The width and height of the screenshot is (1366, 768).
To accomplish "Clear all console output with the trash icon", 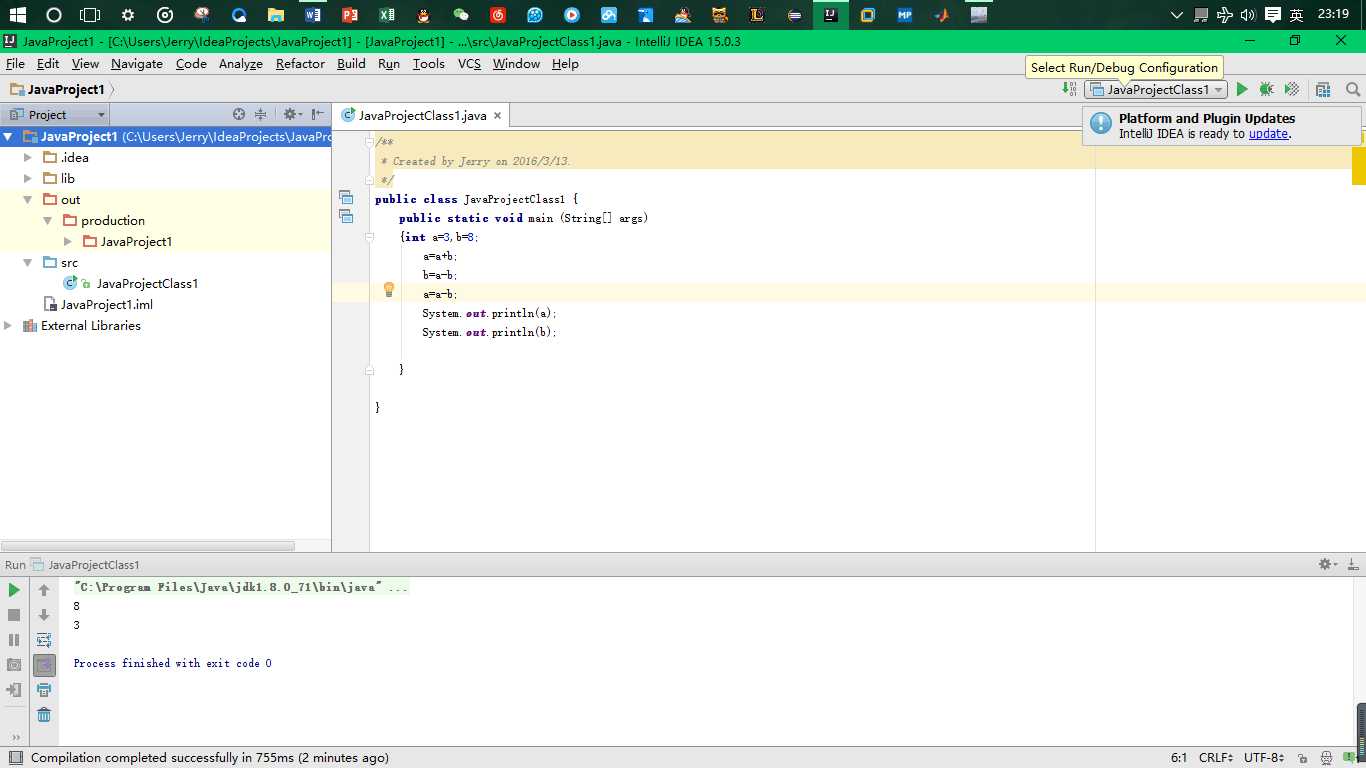I will coord(44,715).
